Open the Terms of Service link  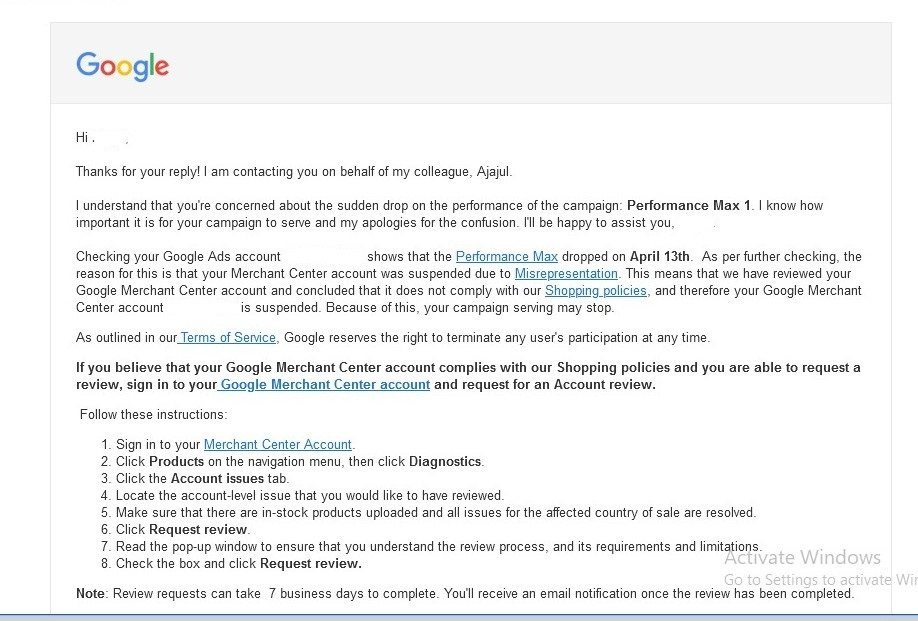point(227,338)
